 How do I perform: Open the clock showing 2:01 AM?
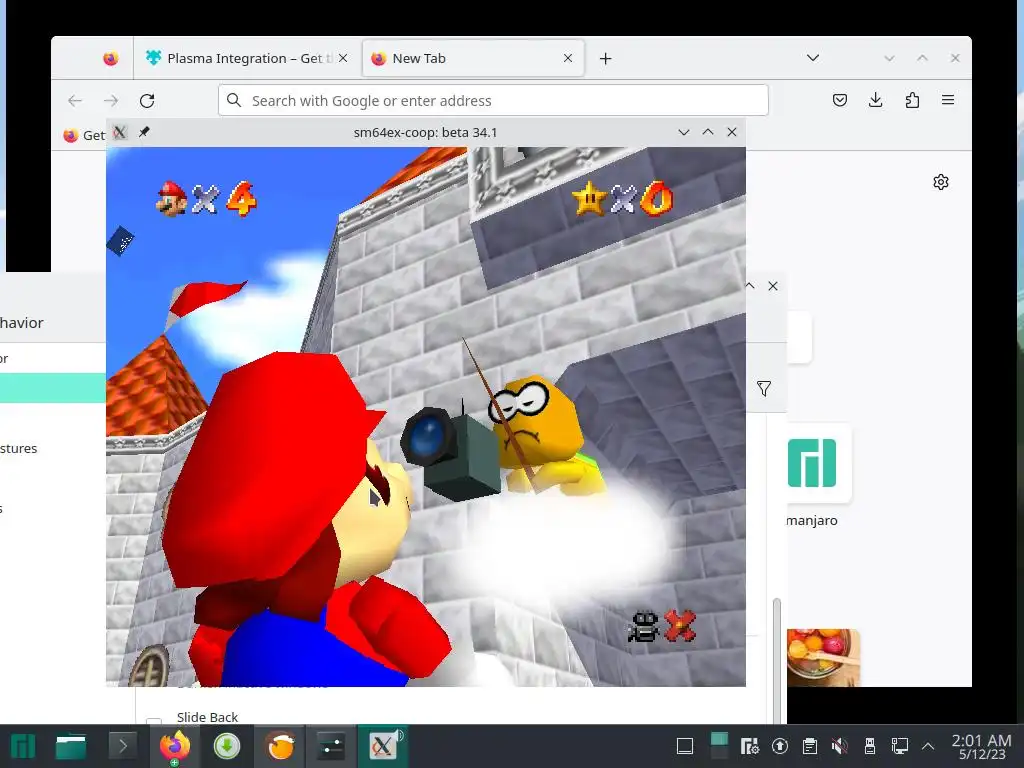(982, 746)
